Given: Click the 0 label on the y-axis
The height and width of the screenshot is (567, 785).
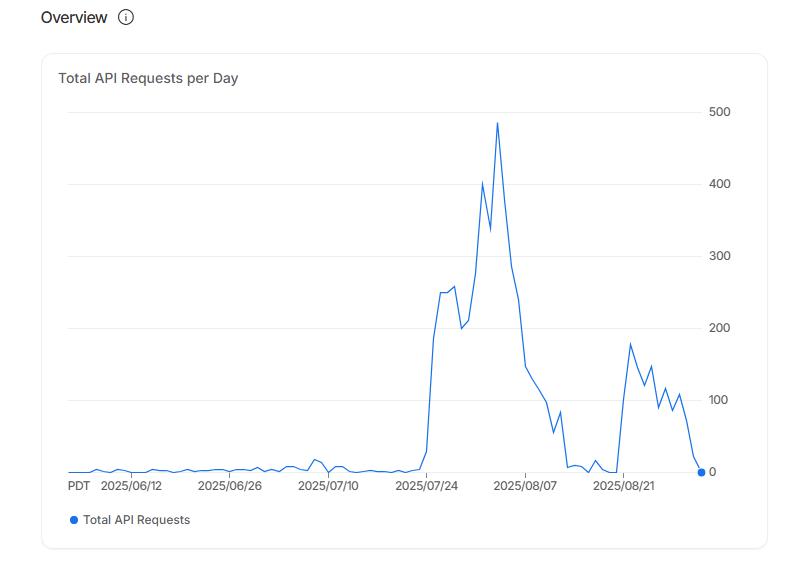Looking at the screenshot, I should coord(713,472).
